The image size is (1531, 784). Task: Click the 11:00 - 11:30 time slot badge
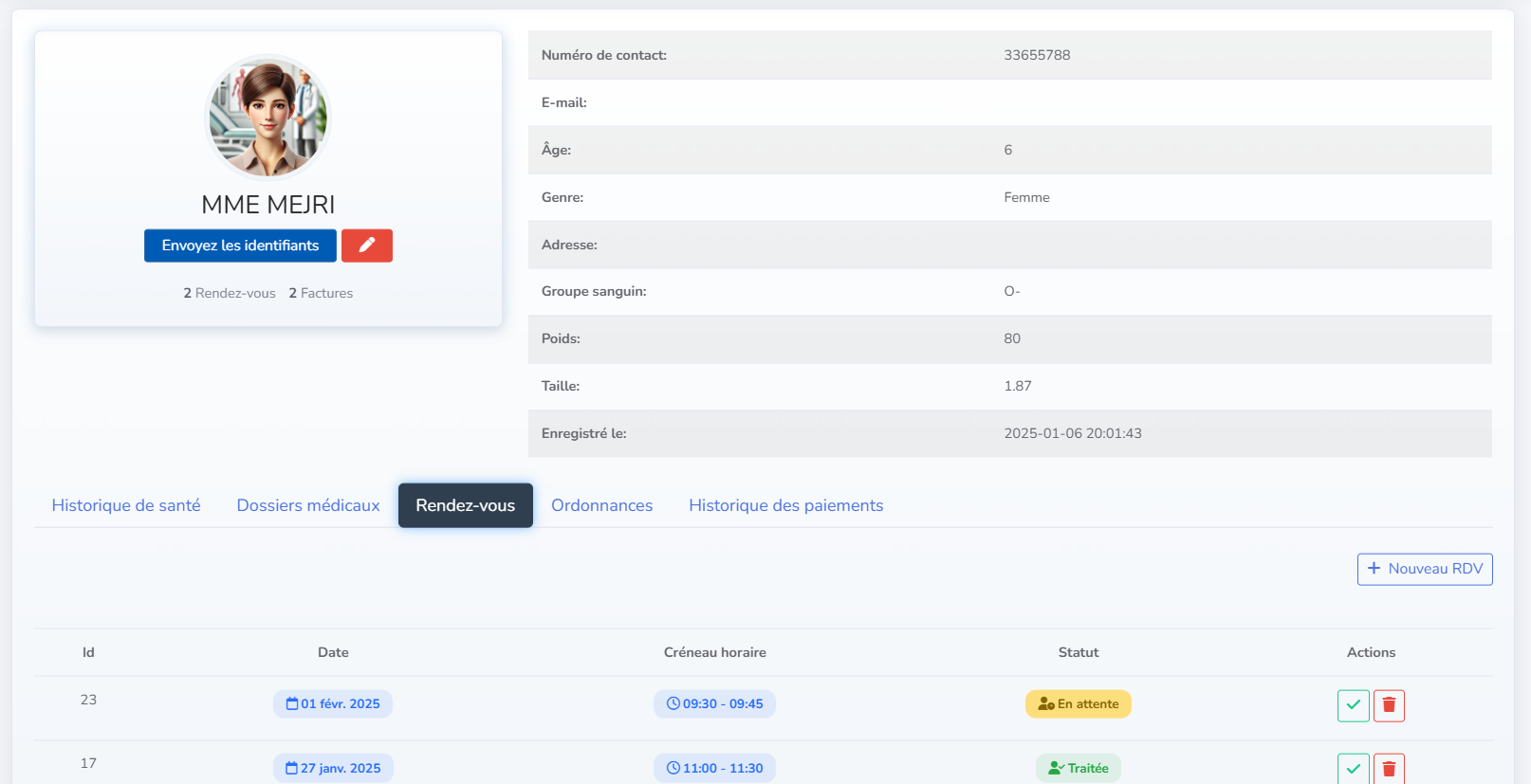point(714,768)
